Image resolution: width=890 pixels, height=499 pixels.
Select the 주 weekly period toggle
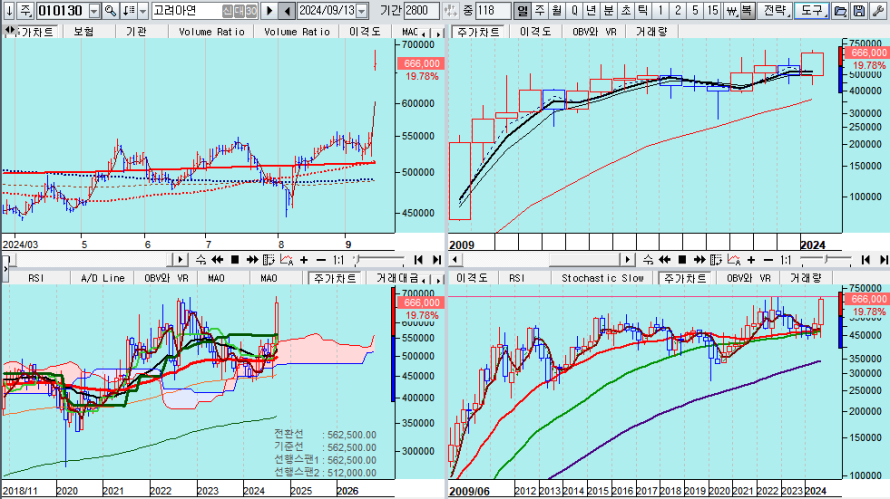[539, 10]
